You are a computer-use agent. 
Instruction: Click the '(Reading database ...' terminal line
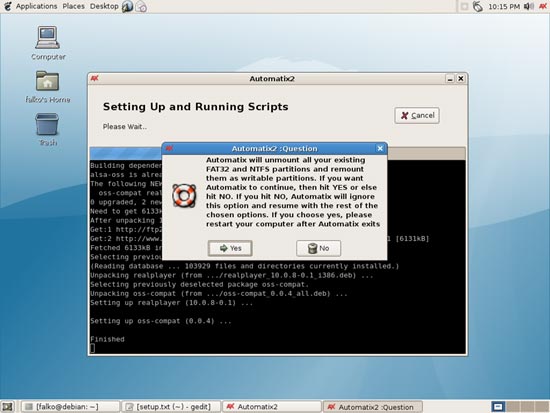pos(244,266)
